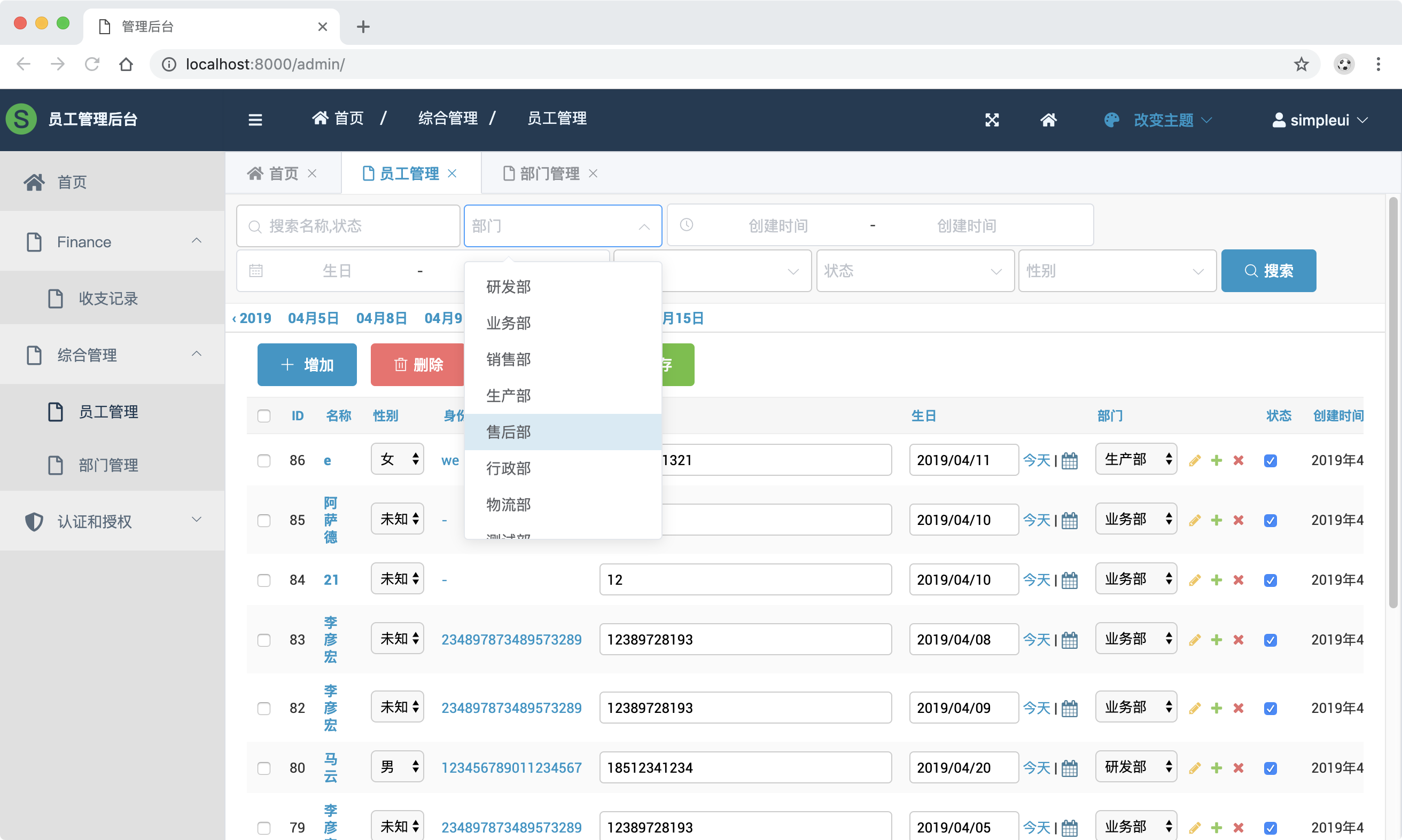
Task: Click the green plus icon in row 85
Action: point(1216,520)
